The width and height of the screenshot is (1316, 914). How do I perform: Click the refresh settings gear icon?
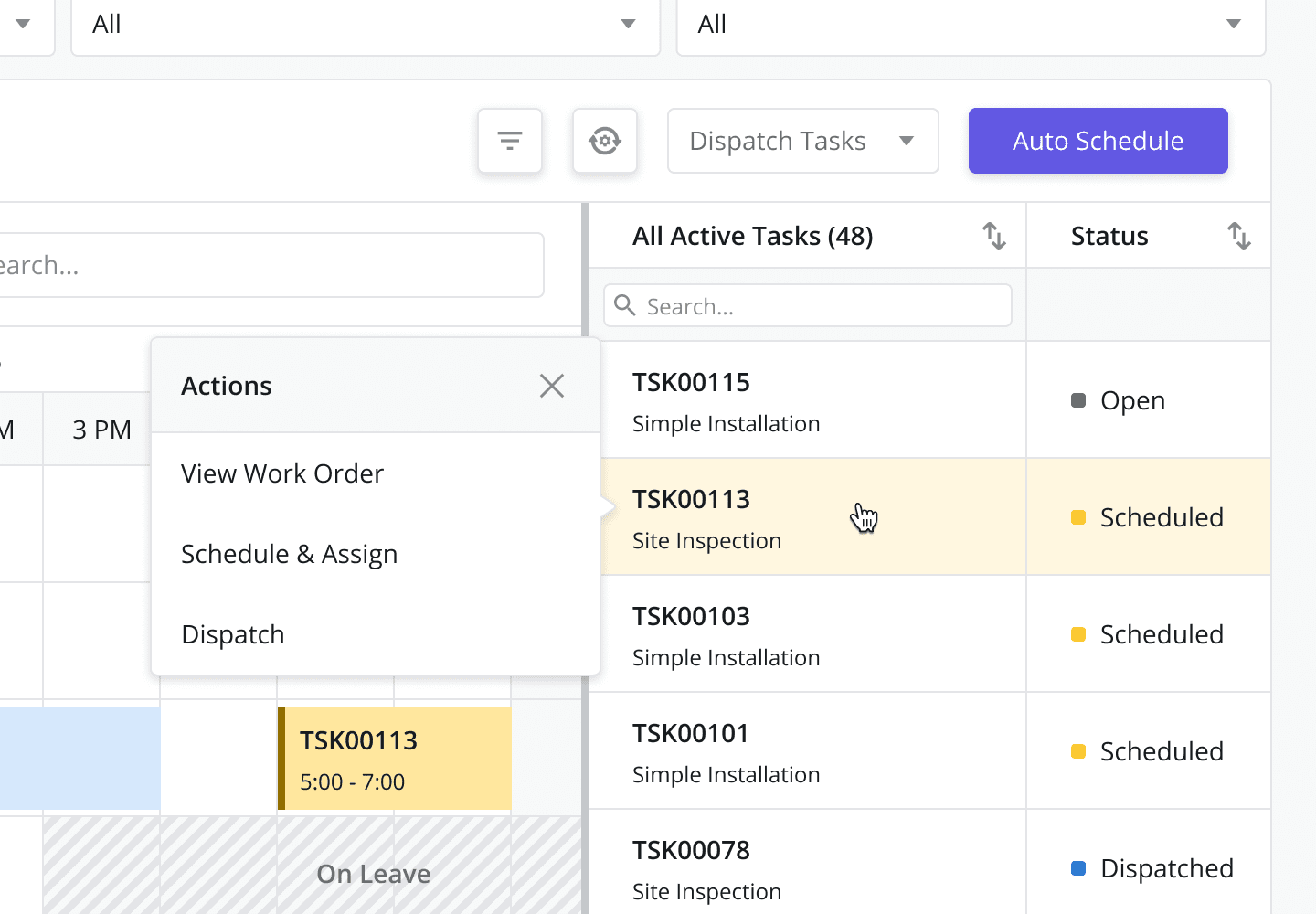605,141
